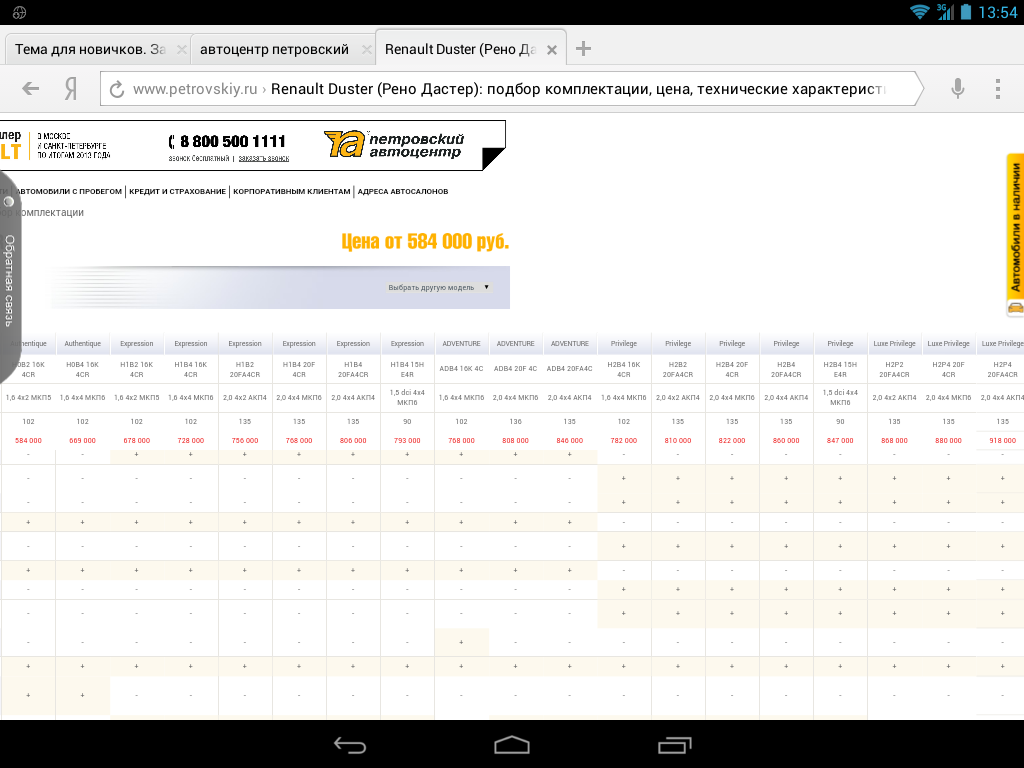Viewport: 1024px width, 768px height.
Task: Click the 806 000 price cell
Action: pyautogui.click(x=353, y=441)
